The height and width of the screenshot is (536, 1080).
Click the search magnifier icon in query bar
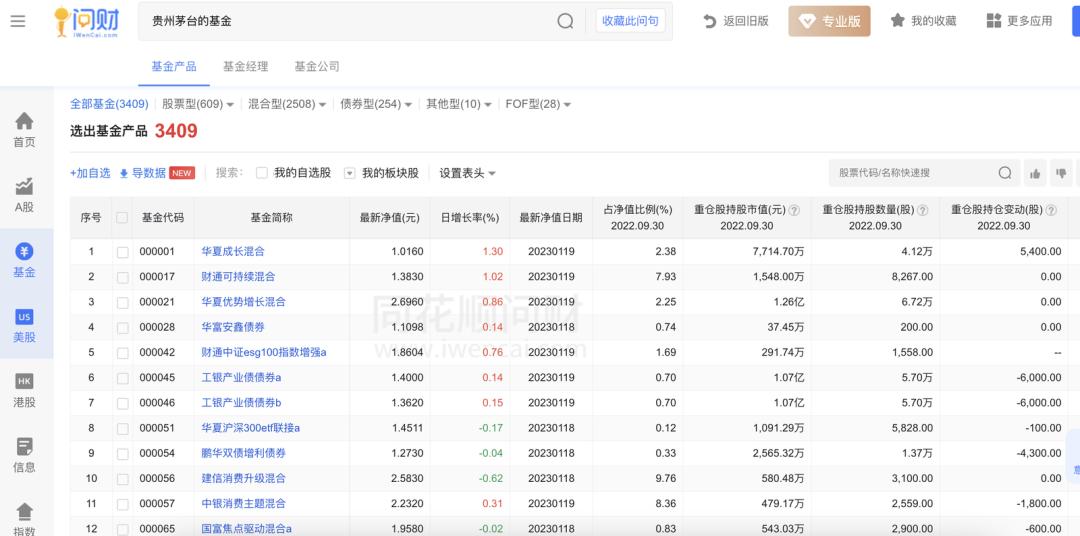coord(565,21)
